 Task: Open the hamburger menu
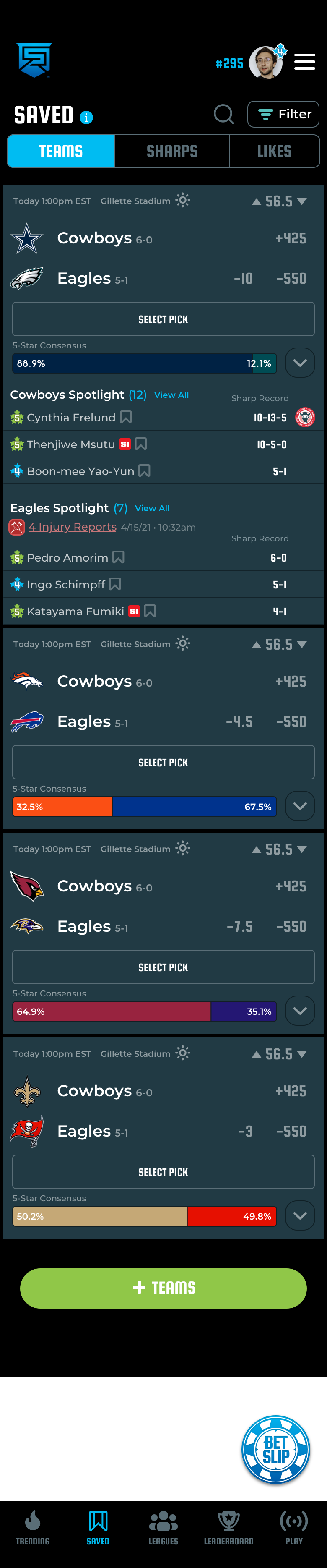point(304,61)
